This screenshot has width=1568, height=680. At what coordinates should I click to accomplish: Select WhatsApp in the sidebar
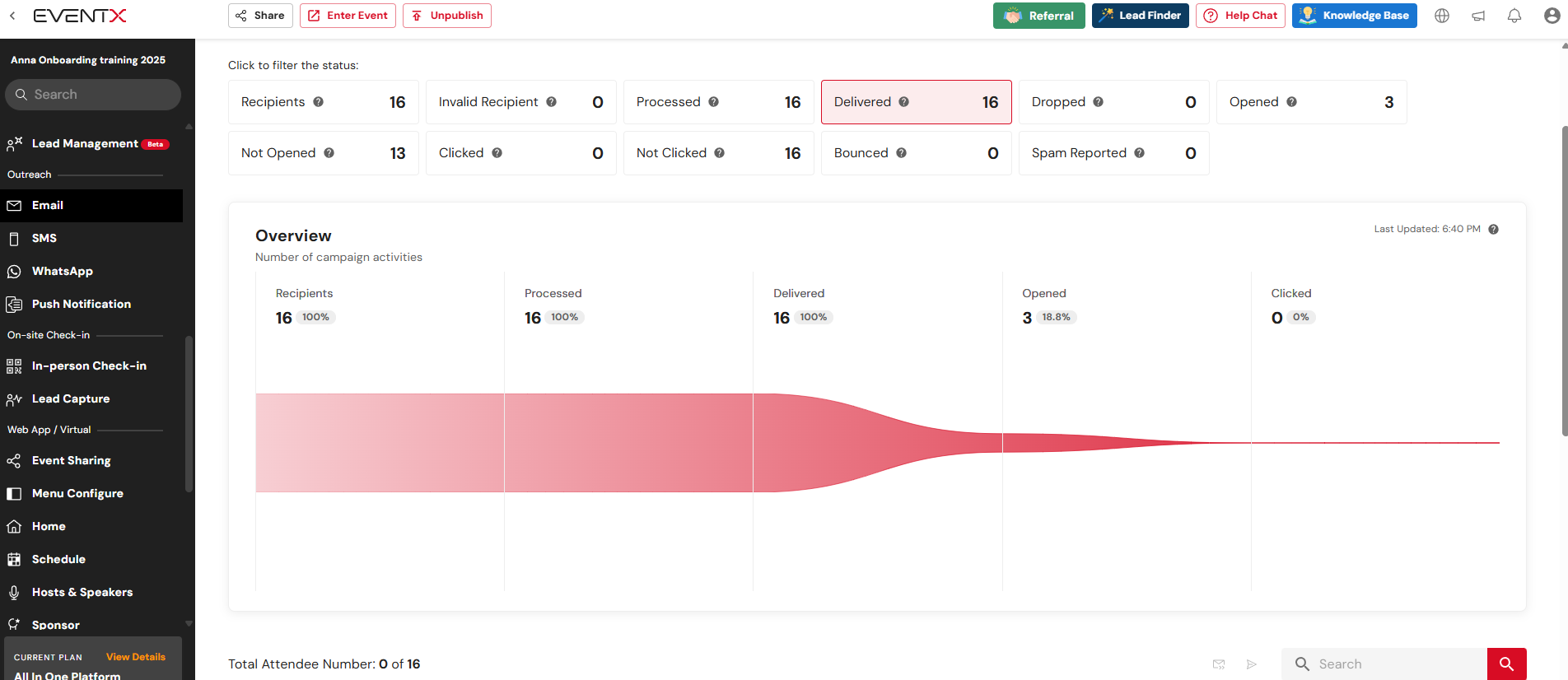62,271
